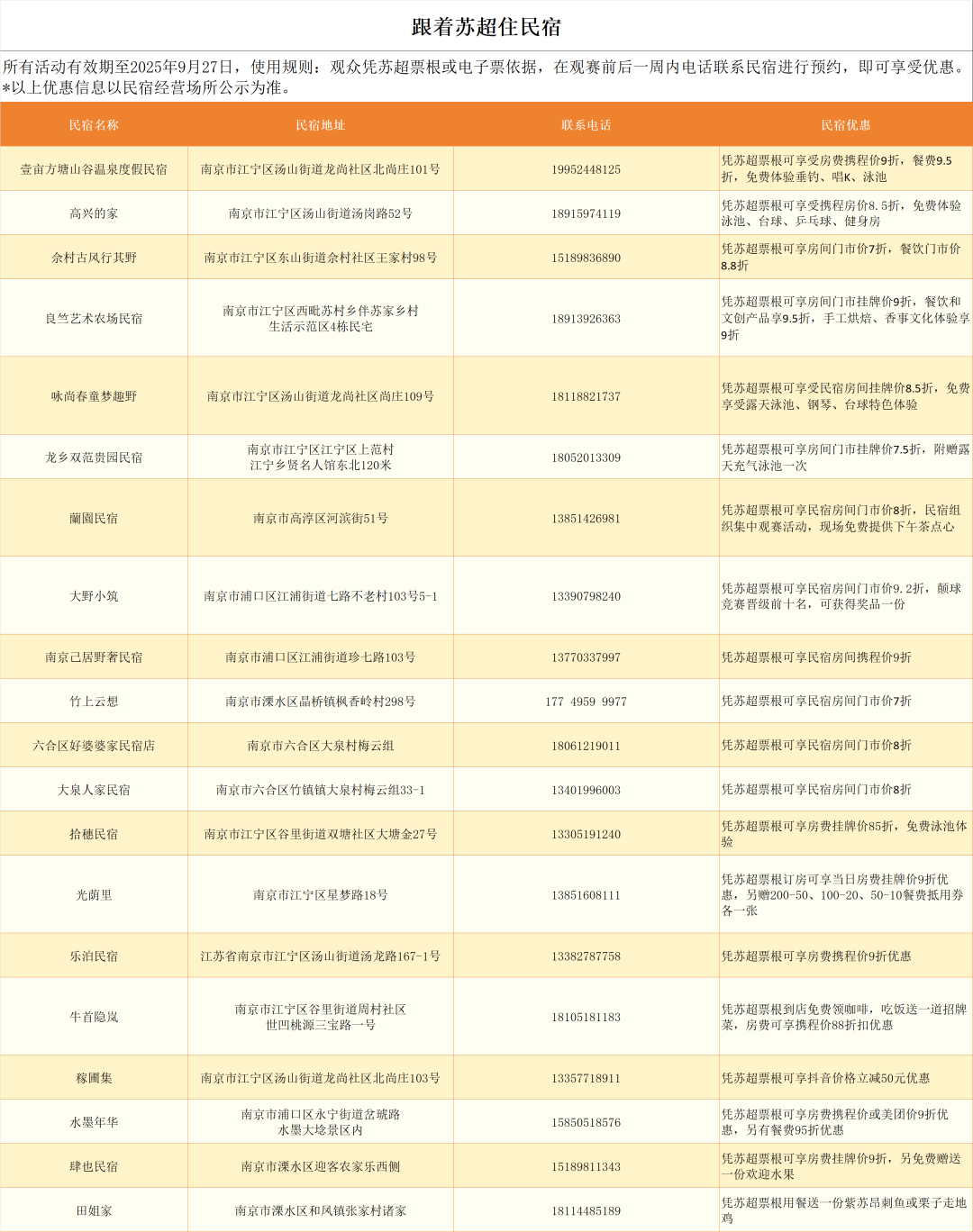Image resolution: width=973 pixels, height=1232 pixels.
Task: Click the 民宿优惠 column header
Action: click(845, 125)
